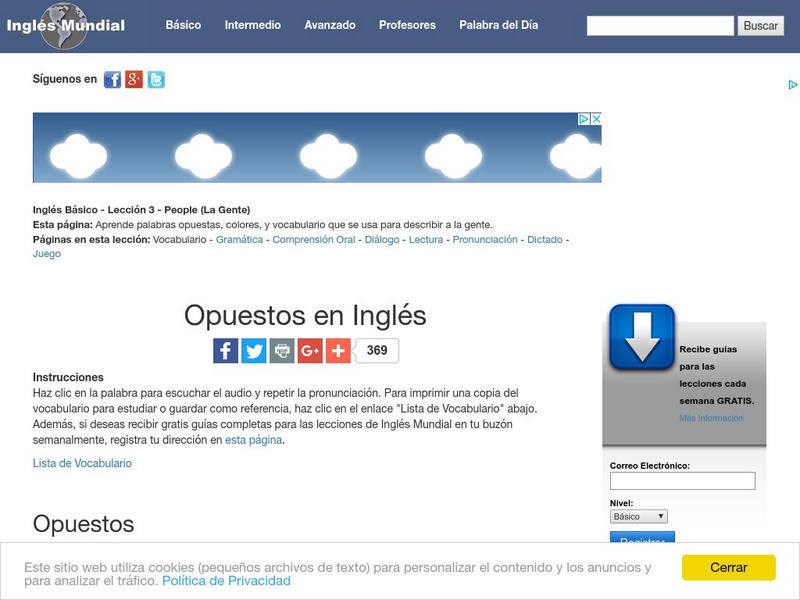Image resolution: width=800 pixels, height=600 pixels.
Task: Open the Pronunciación lesson link
Action: click(x=485, y=239)
